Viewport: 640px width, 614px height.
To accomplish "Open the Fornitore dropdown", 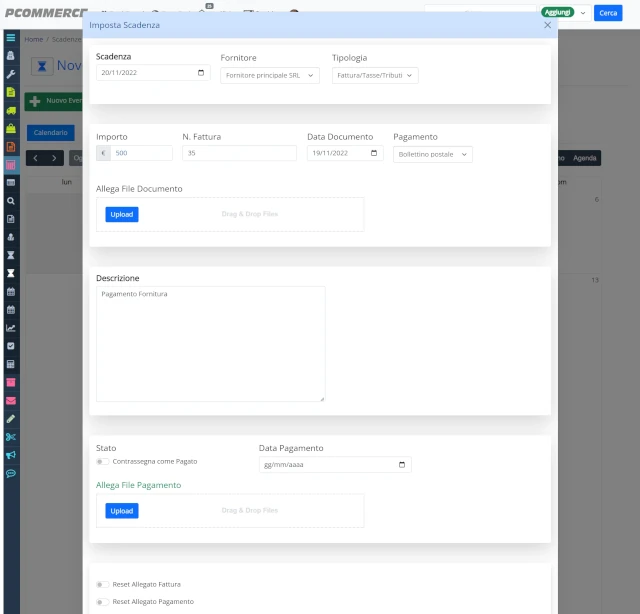I will point(270,76).
